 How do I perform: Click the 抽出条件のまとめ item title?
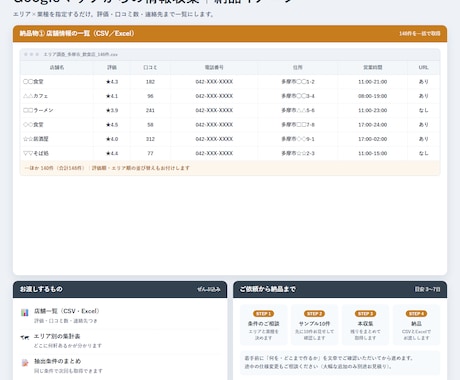pyautogui.click(x=57, y=361)
